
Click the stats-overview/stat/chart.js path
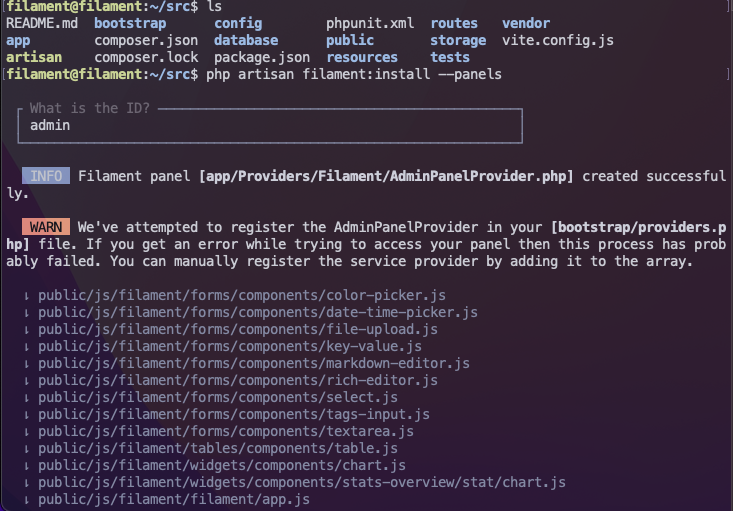(x=302, y=482)
